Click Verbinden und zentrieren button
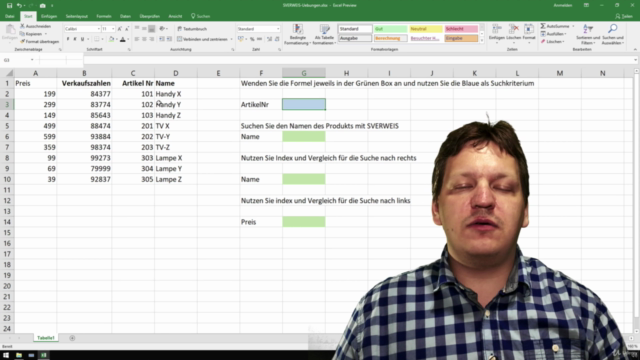640x360 pixels. 202,39
